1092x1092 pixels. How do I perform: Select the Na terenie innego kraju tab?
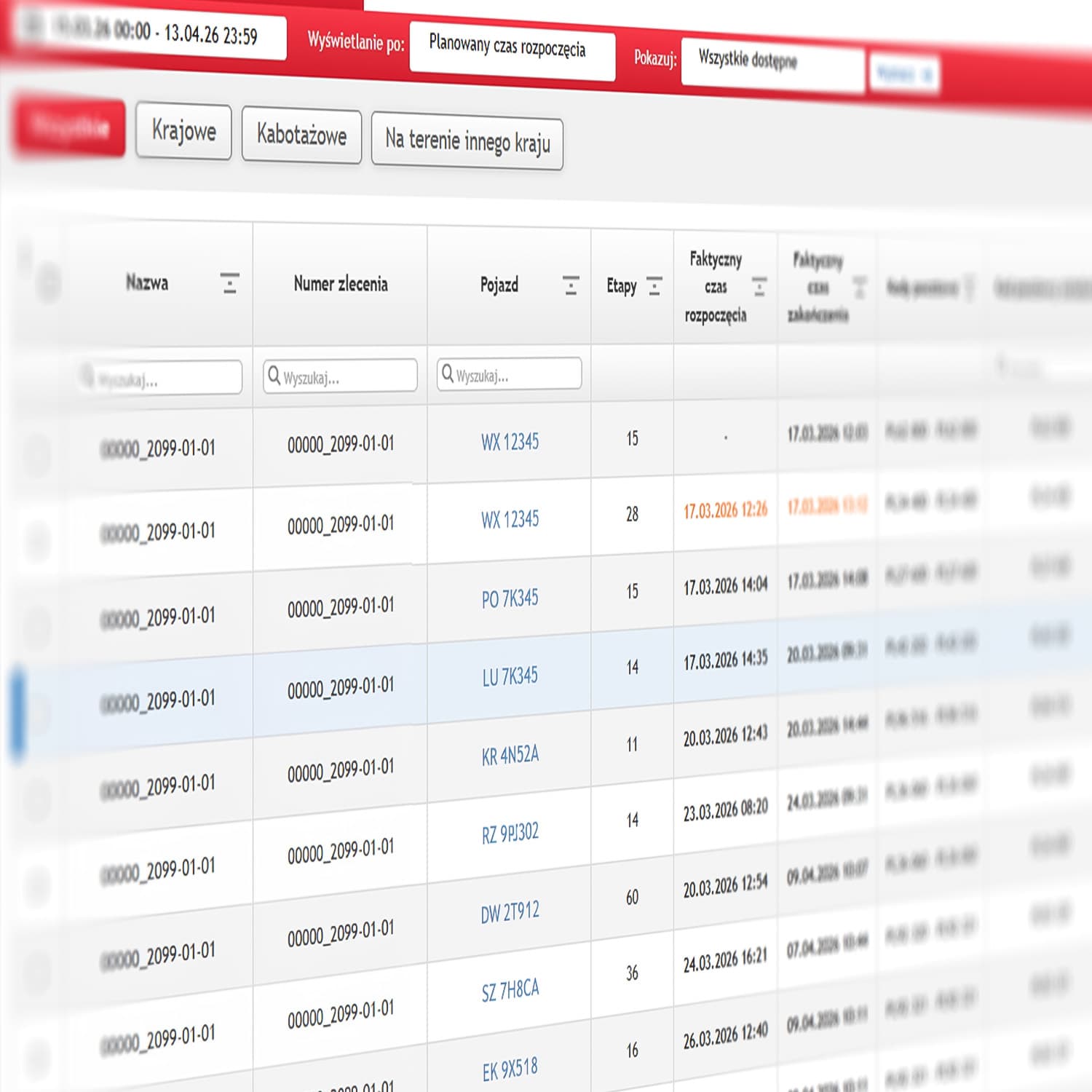[467, 141]
